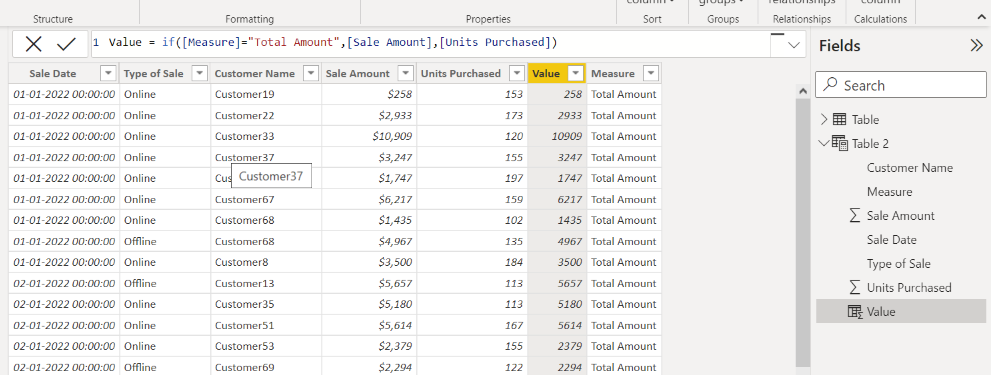Select the Customer Name column header
The height and width of the screenshot is (375, 991).
(x=255, y=74)
